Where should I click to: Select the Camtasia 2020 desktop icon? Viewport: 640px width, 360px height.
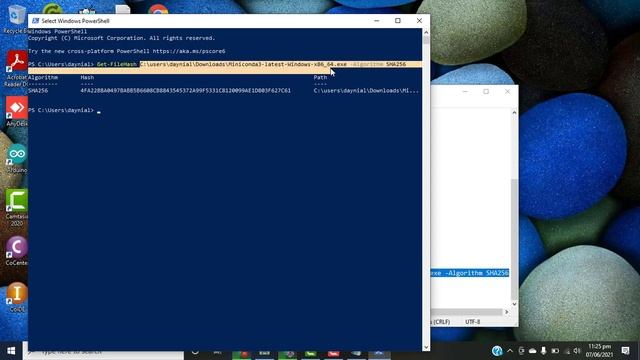16,207
